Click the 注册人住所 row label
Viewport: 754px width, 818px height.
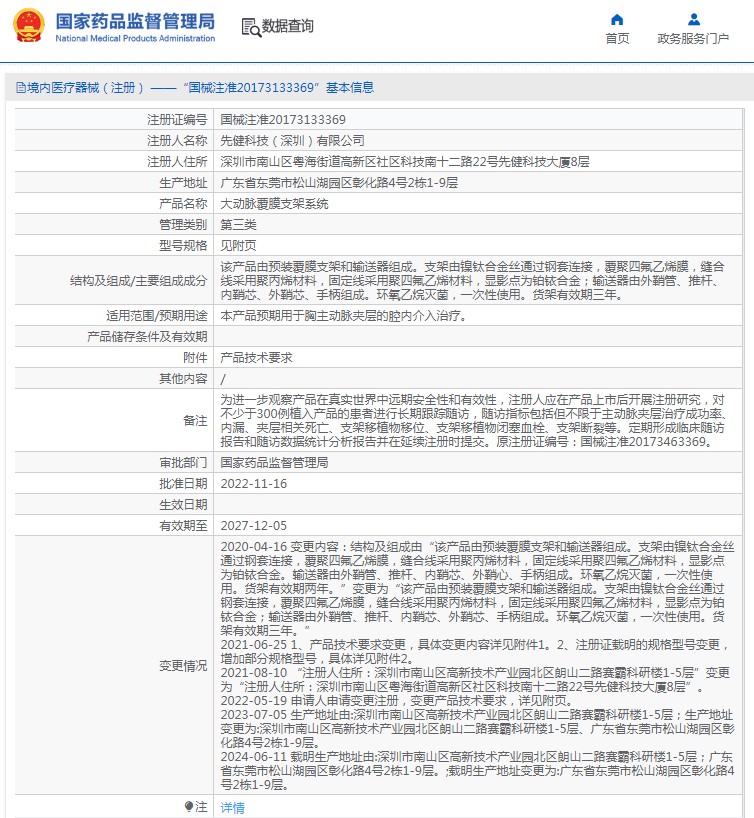pos(177,162)
